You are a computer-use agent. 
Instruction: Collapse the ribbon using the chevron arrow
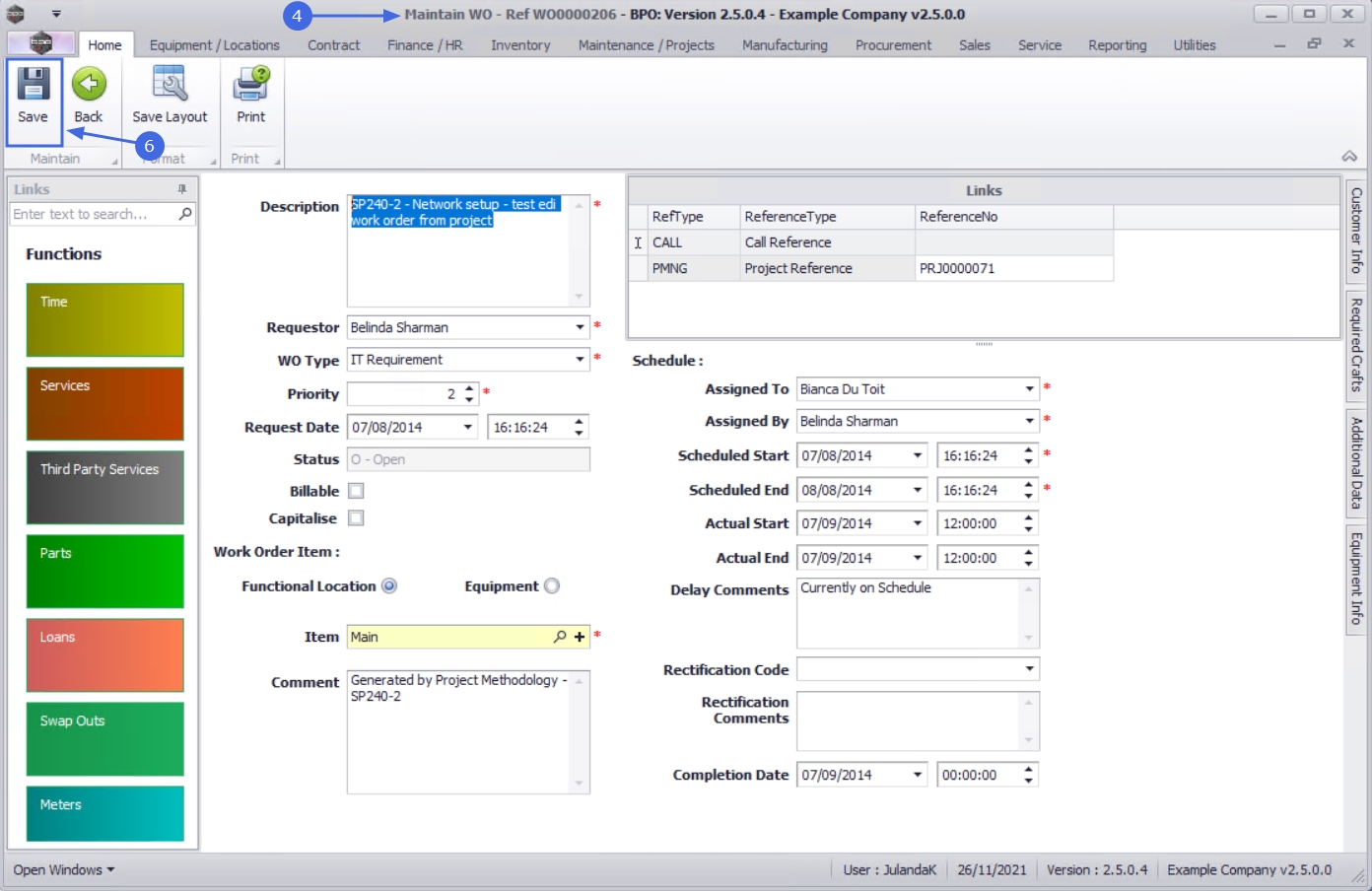(x=1348, y=157)
